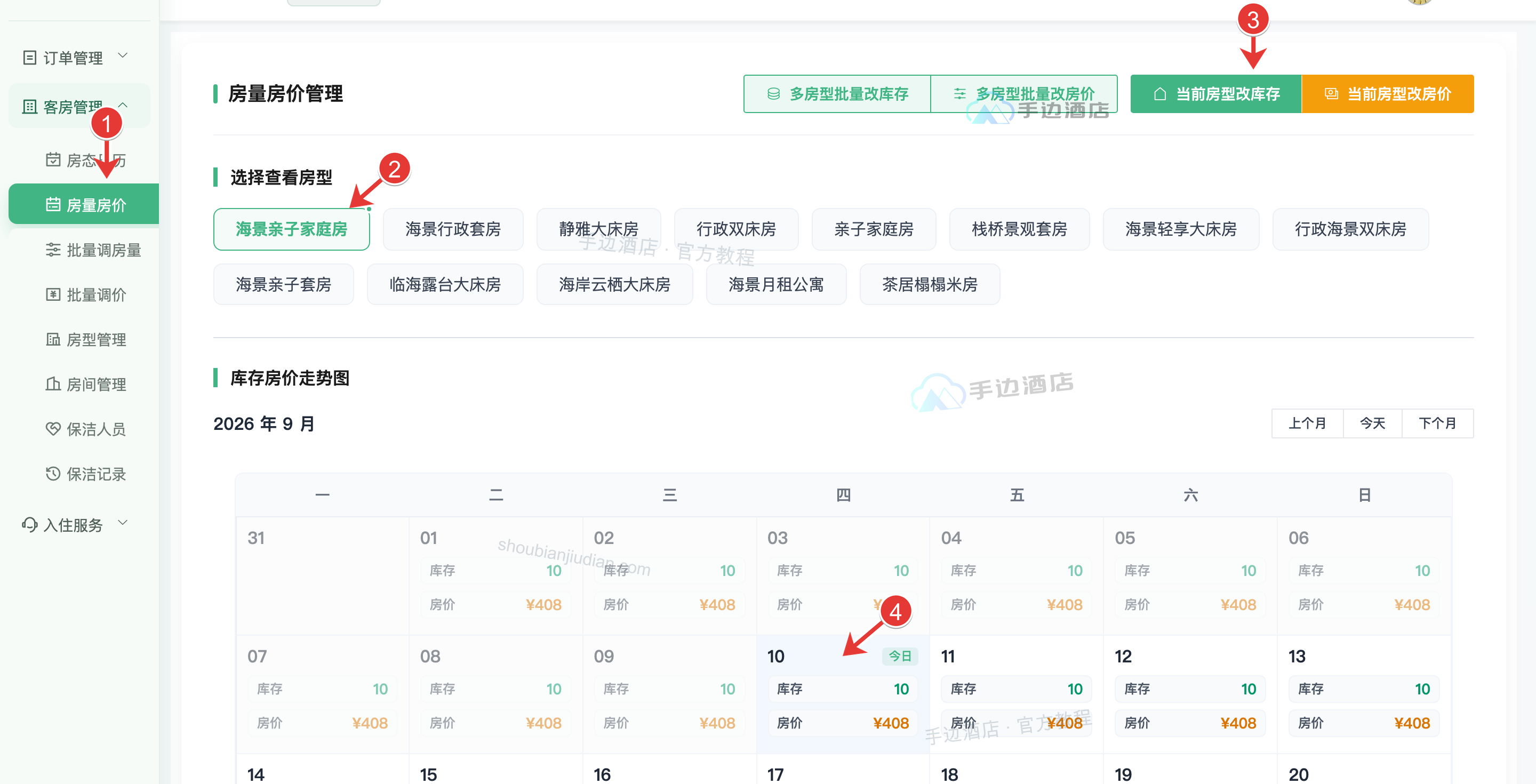Image resolution: width=1536 pixels, height=784 pixels.
Task: Open 房间管理 page
Action: tap(84, 384)
